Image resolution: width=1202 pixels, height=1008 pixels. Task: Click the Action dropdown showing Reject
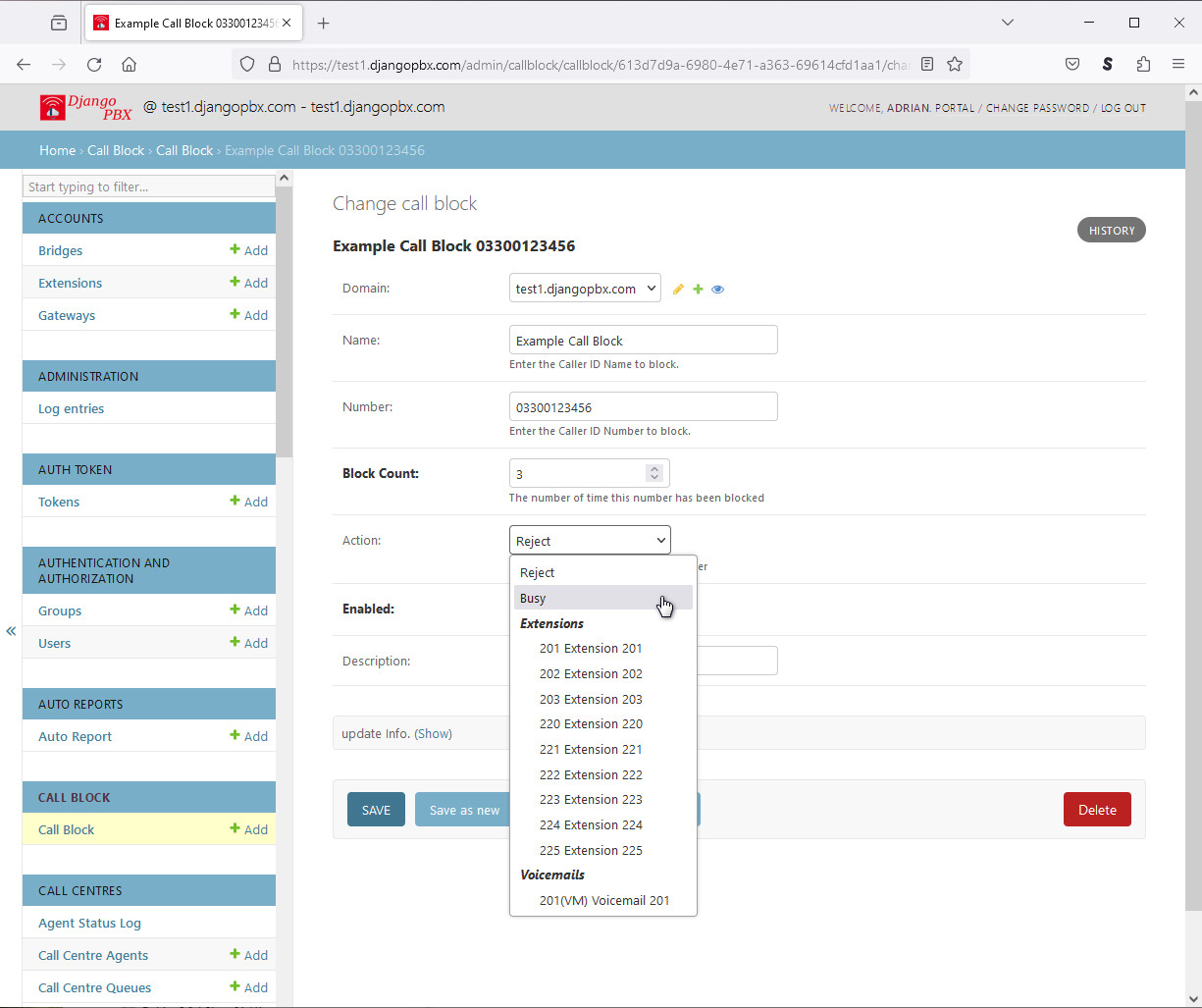590,541
